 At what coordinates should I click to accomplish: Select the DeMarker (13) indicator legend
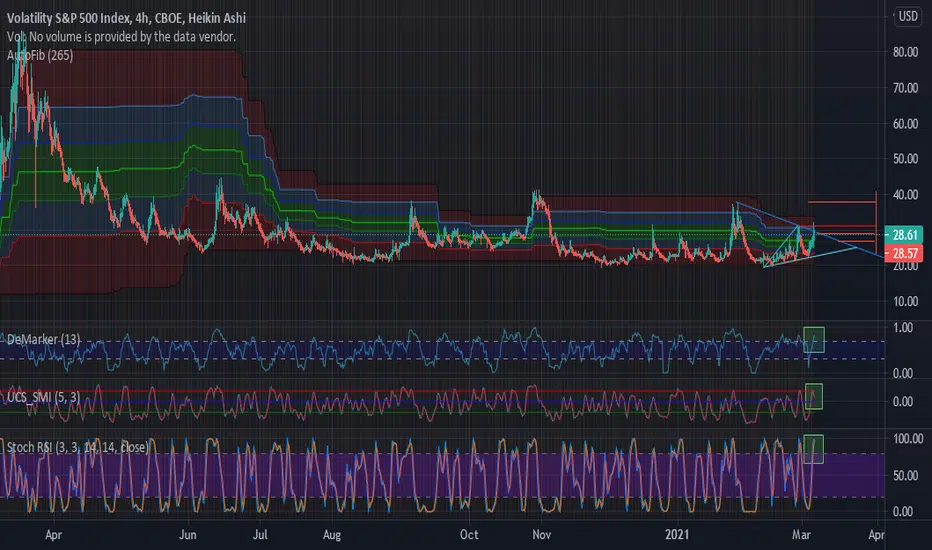coord(43,340)
